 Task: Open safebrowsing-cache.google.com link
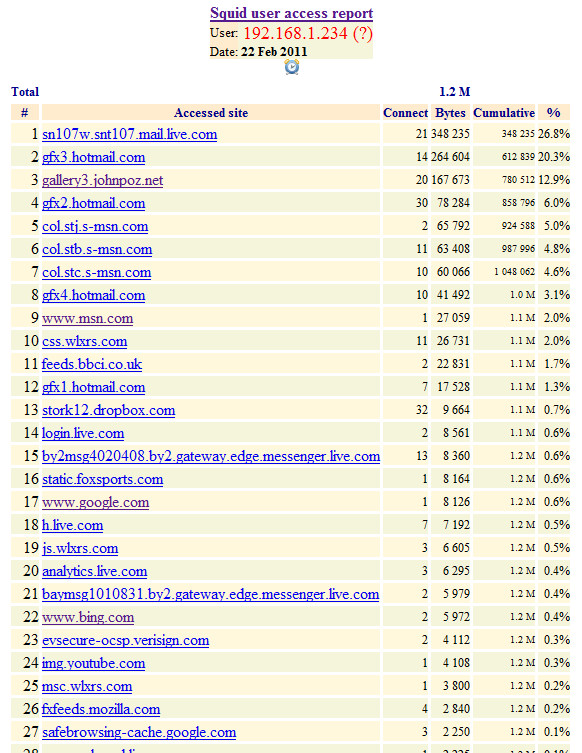[x=139, y=732]
